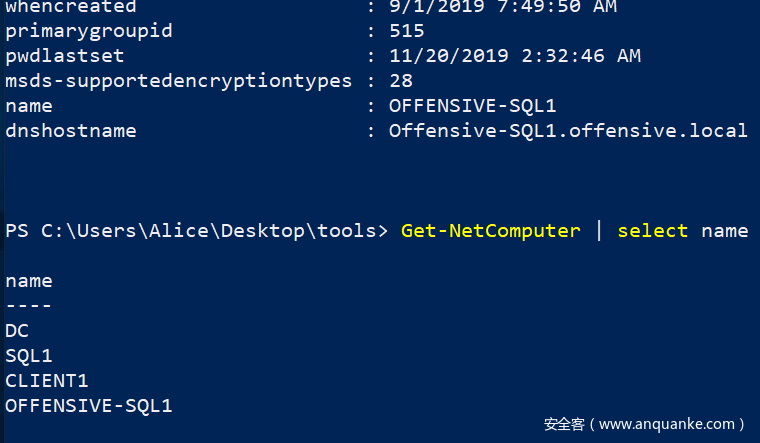This screenshot has height=443, width=760.
Task: Click the Get-NetComputer command text
Action: [x=490, y=231]
